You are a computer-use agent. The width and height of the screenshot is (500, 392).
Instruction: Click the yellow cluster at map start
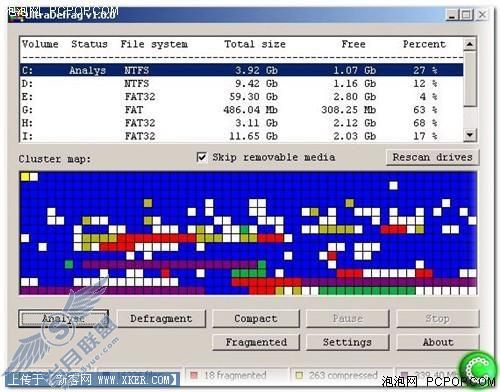(25, 177)
